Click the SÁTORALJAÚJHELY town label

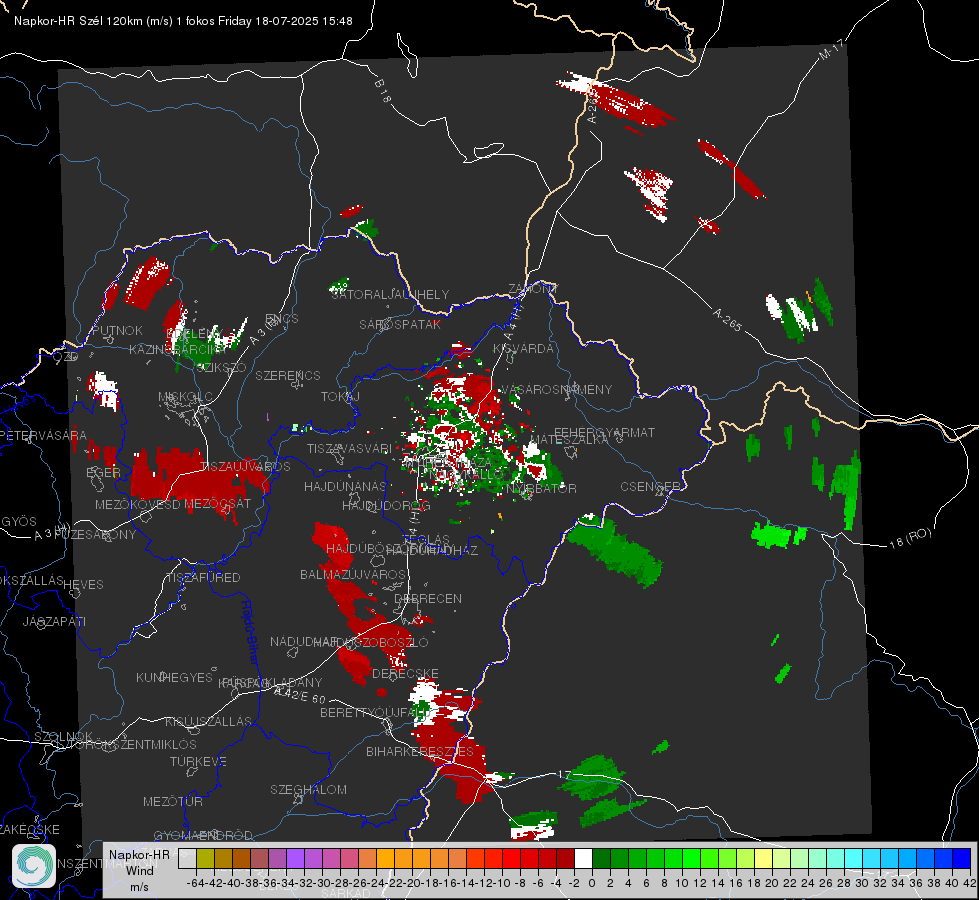[390, 294]
